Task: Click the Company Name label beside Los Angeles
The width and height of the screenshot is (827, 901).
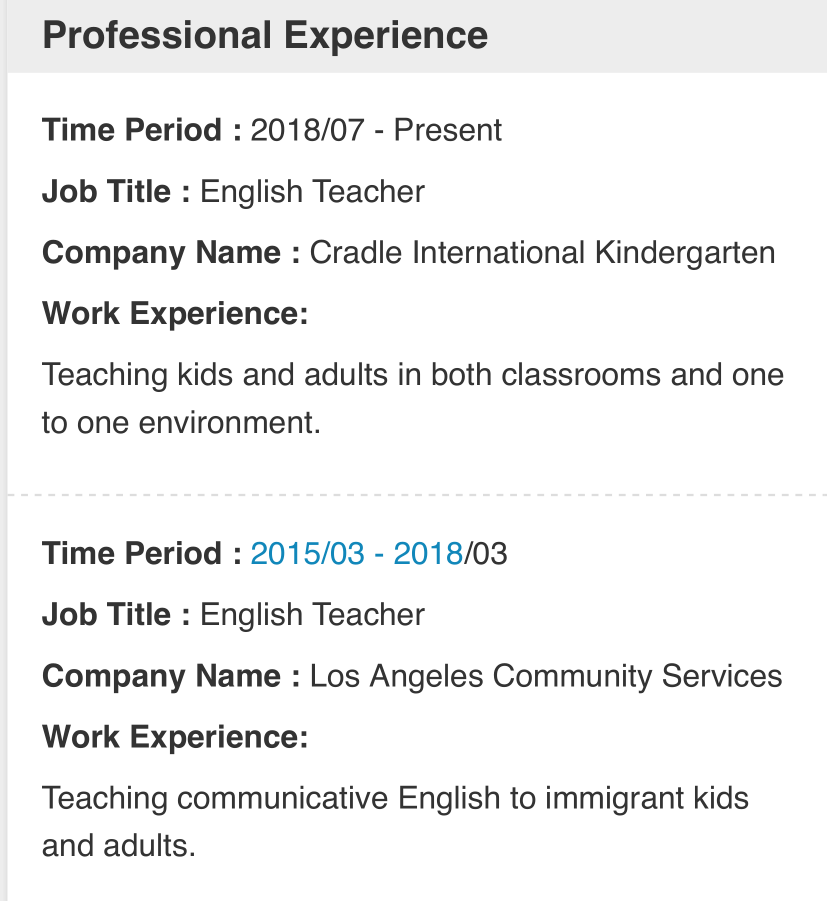Action: 170,676
